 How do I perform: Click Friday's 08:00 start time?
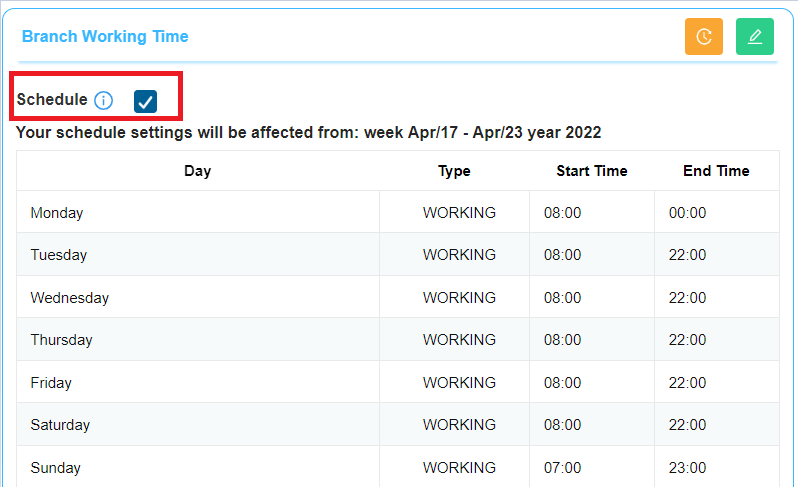(x=562, y=383)
